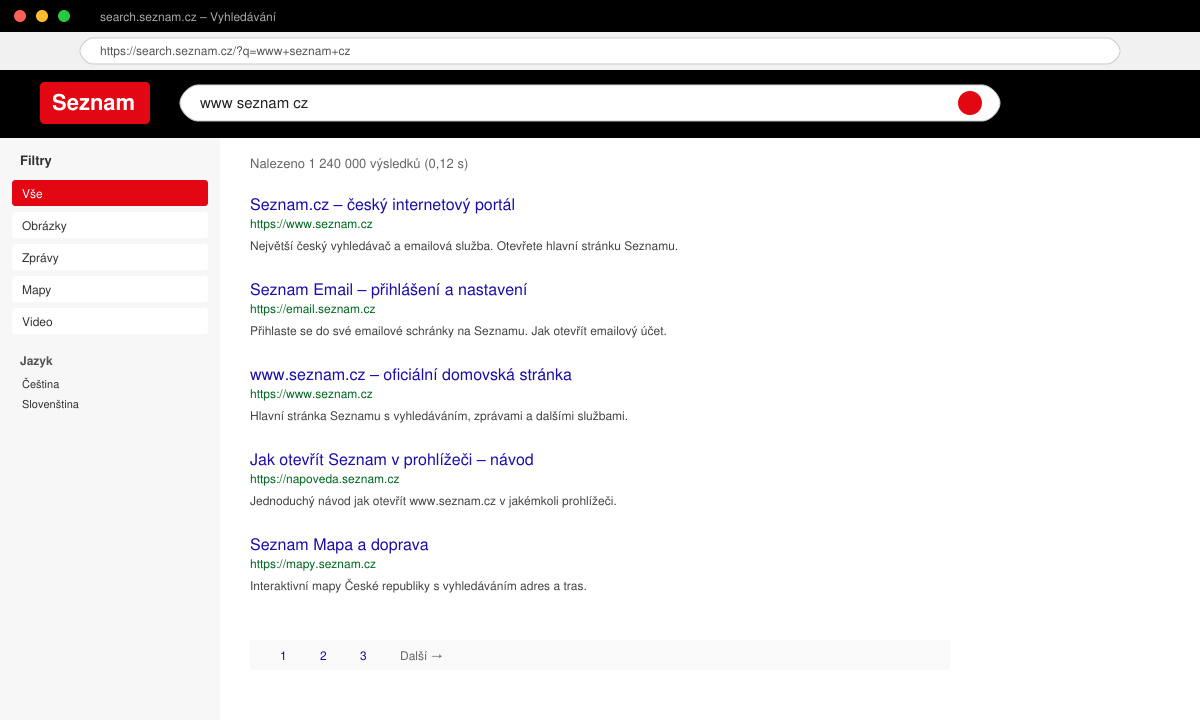Click the snippet "Interaktivní mapy České republiky"
Viewport: 1200px width, 720px height.
click(418, 586)
